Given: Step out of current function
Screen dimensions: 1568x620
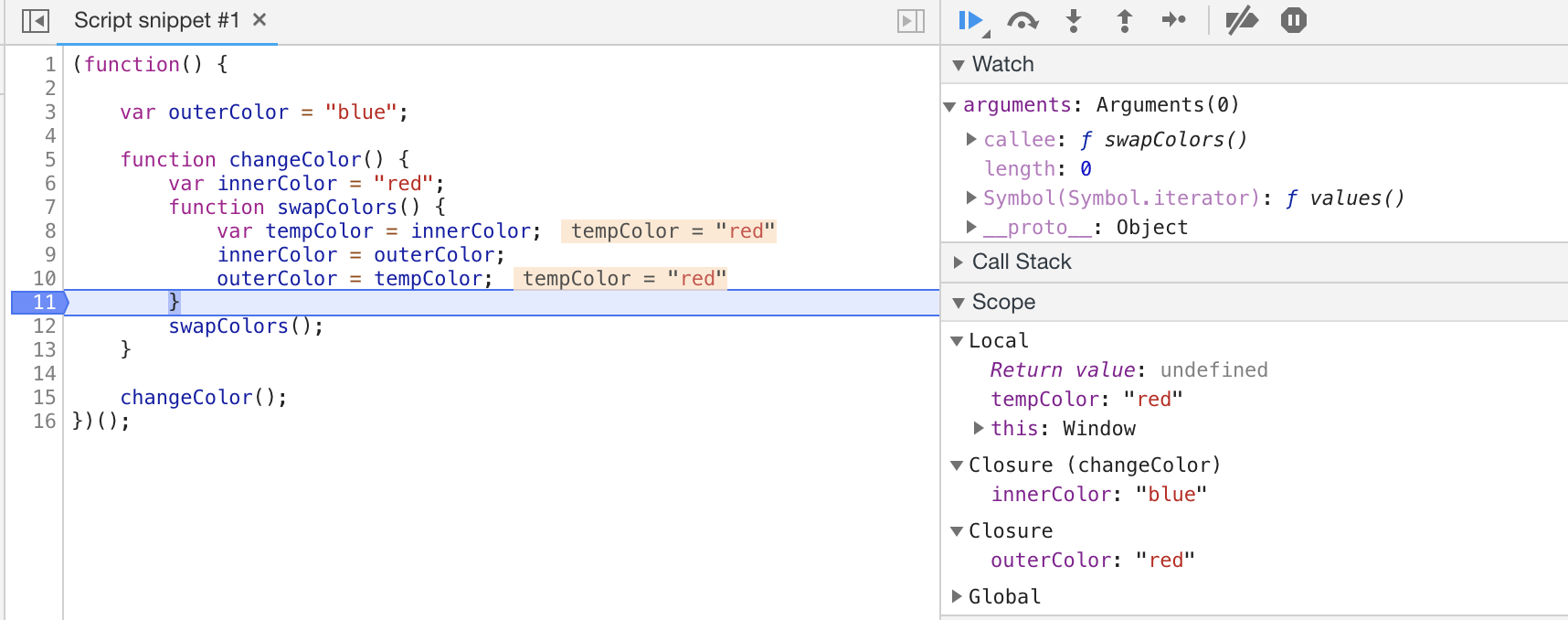Looking at the screenshot, I should point(1125,20).
